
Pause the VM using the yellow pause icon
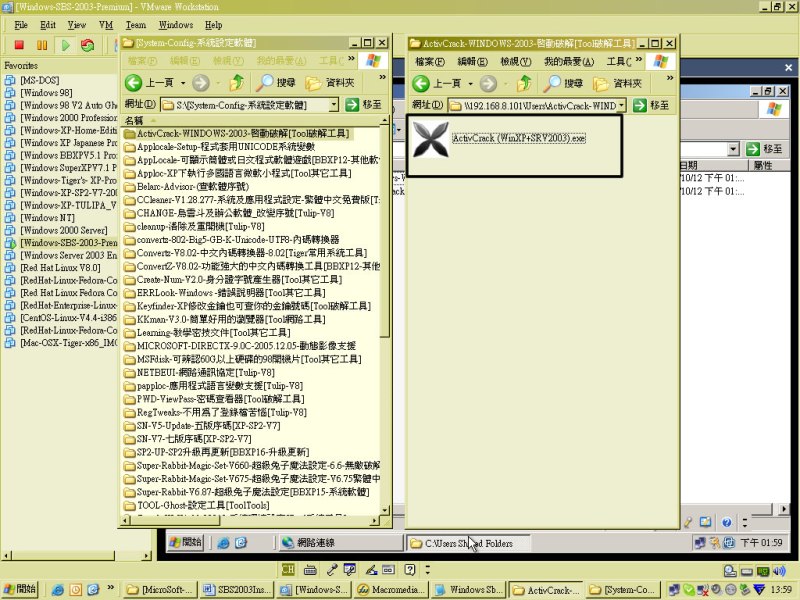42,45
